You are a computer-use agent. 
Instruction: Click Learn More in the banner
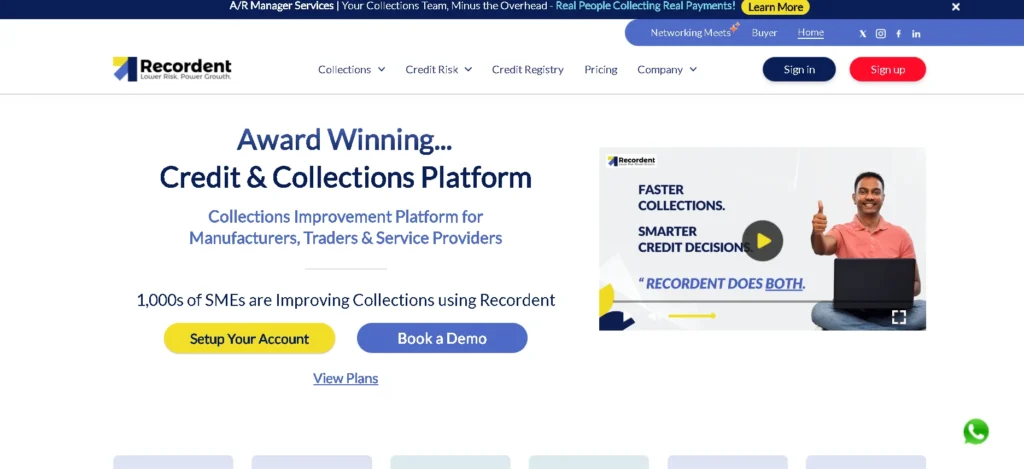775,7
